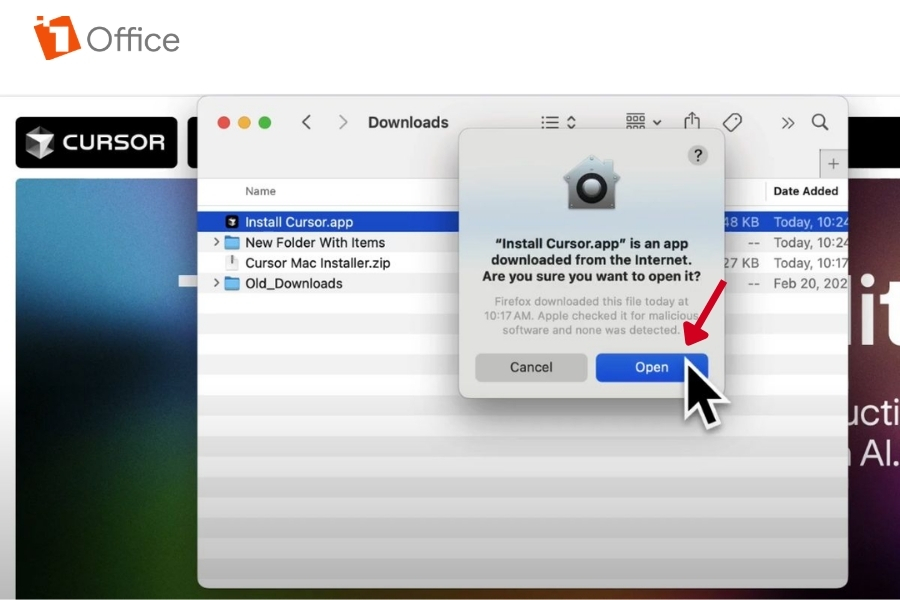Screen dimensions: 900x600
Task: Cancel the app open warning dialog
Action: tap(531, 367)
